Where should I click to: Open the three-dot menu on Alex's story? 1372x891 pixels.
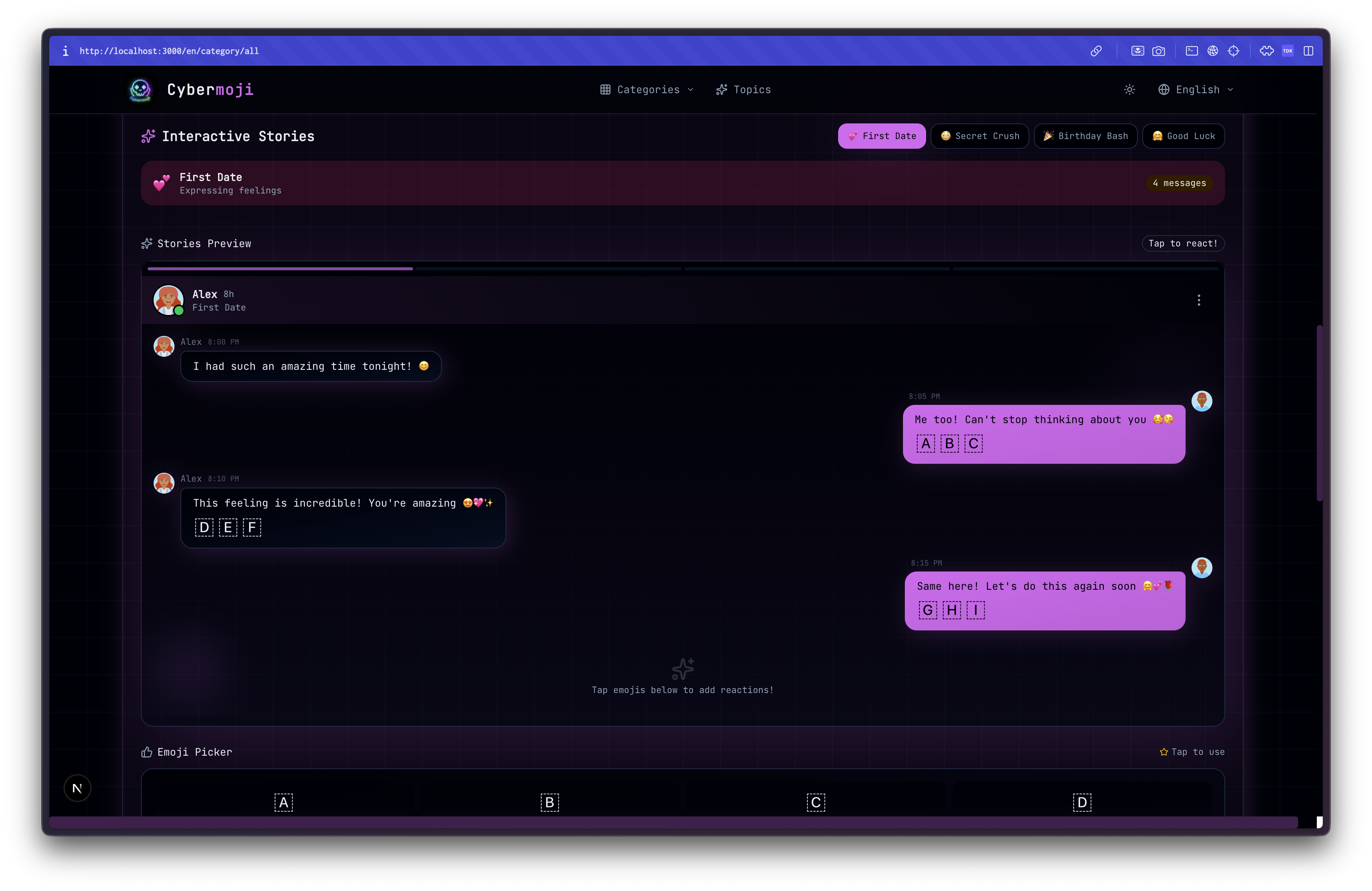point(1199,300)
